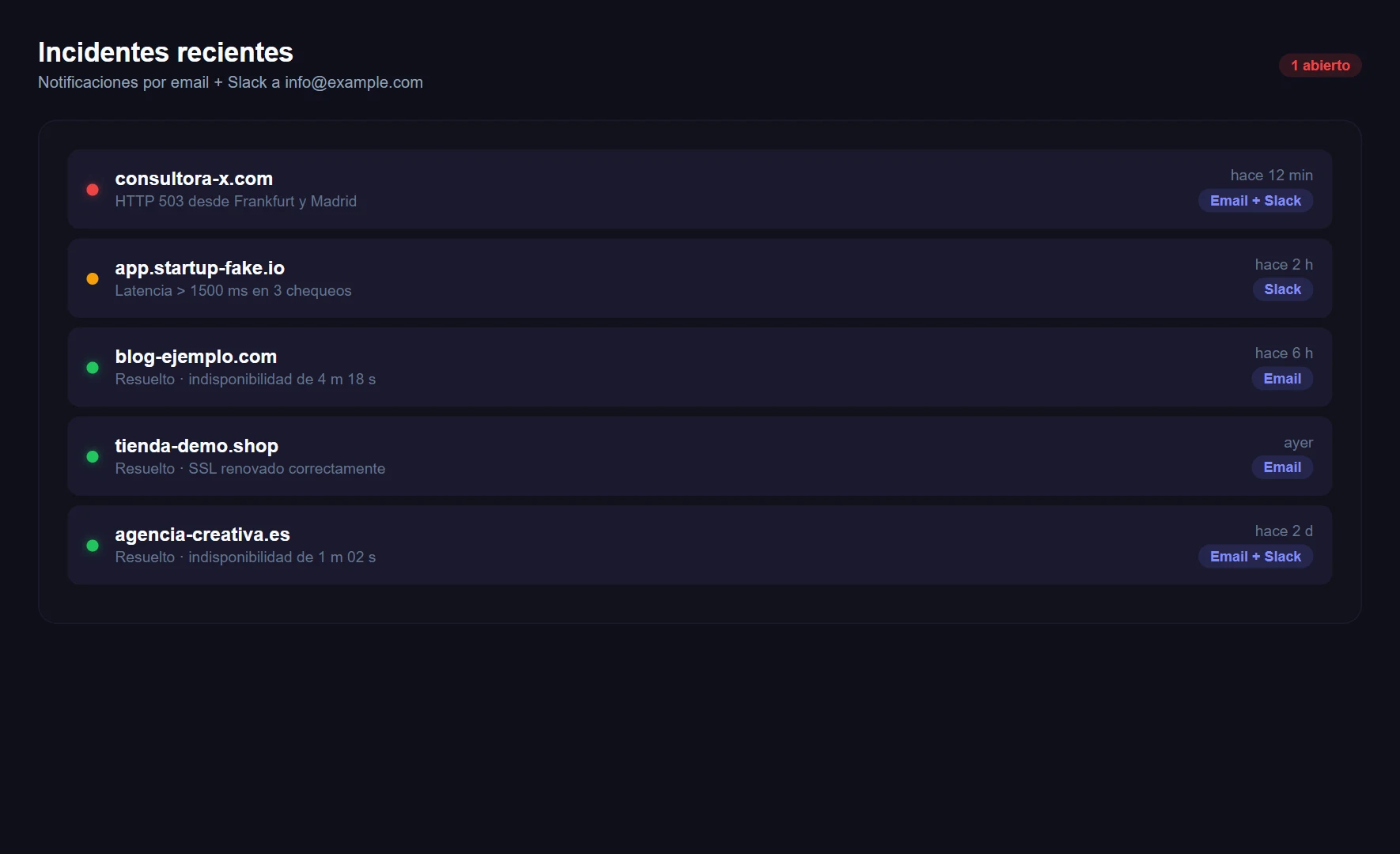Click the 'Incidentes recientes' heading
Image resolution: width=1400 pixels, height=854 pixels.
165,52
